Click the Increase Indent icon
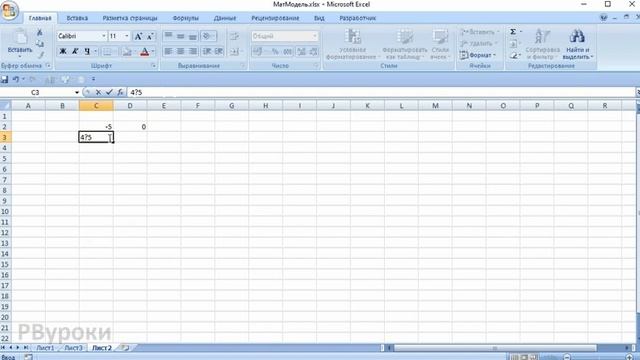The width and height of the screenshot is (640, 360). (219, 51)
